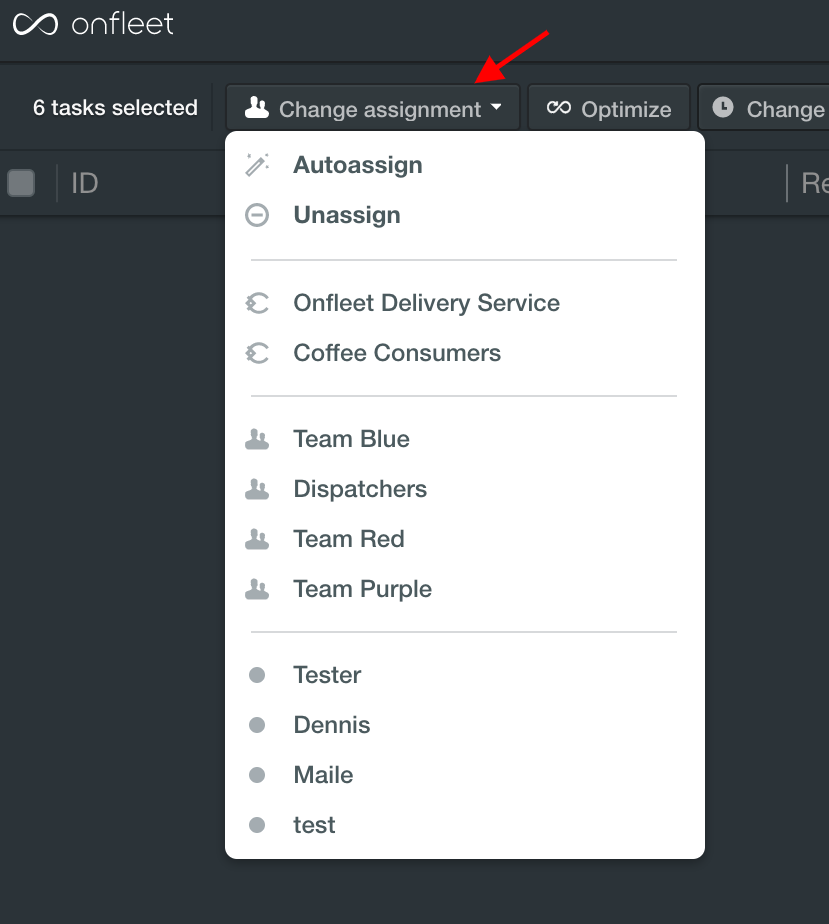Sort by the ID column header

tap(85, 183)
